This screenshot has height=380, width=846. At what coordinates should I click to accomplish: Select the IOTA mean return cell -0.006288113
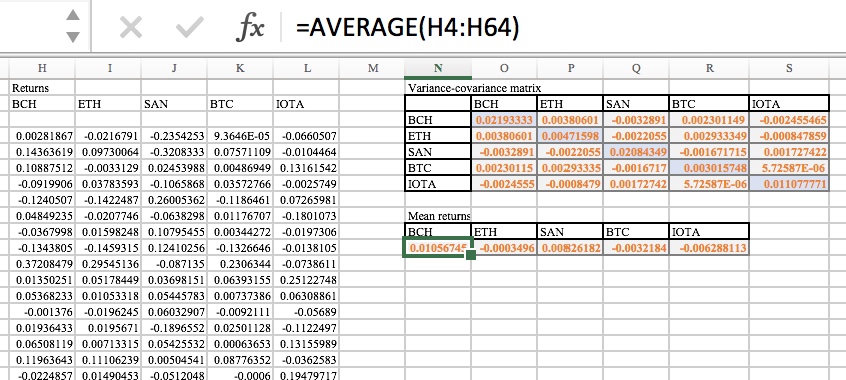709,248
